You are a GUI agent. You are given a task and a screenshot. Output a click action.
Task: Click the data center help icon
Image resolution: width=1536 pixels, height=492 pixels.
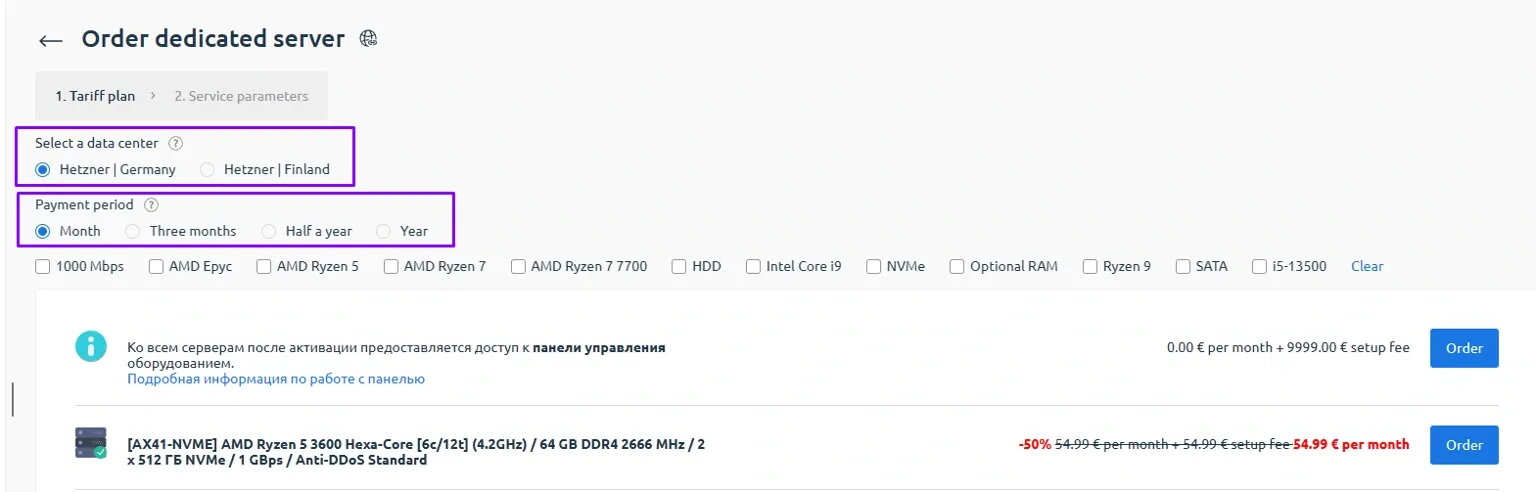(x=175, y=143)
